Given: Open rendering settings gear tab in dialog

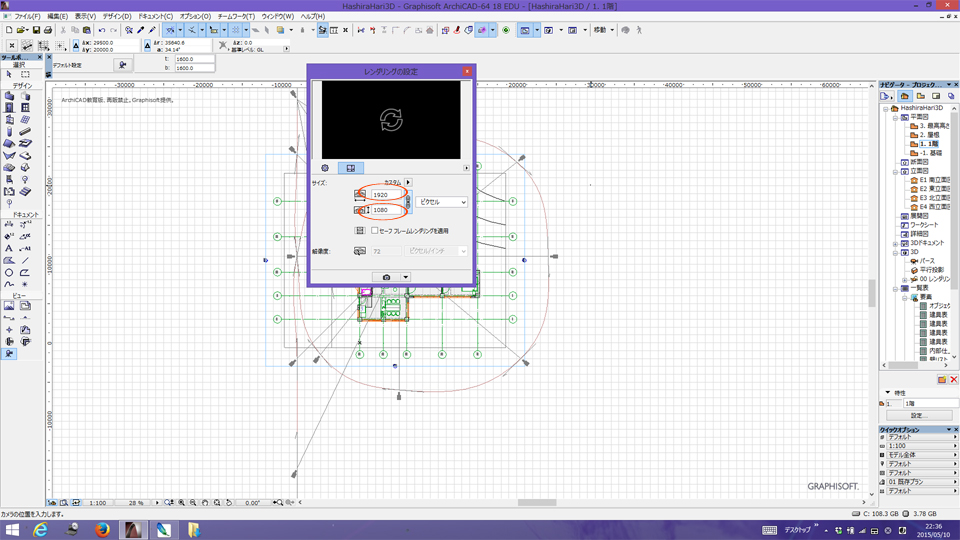Looking at the screenshot, I should [x=325, y=168].
